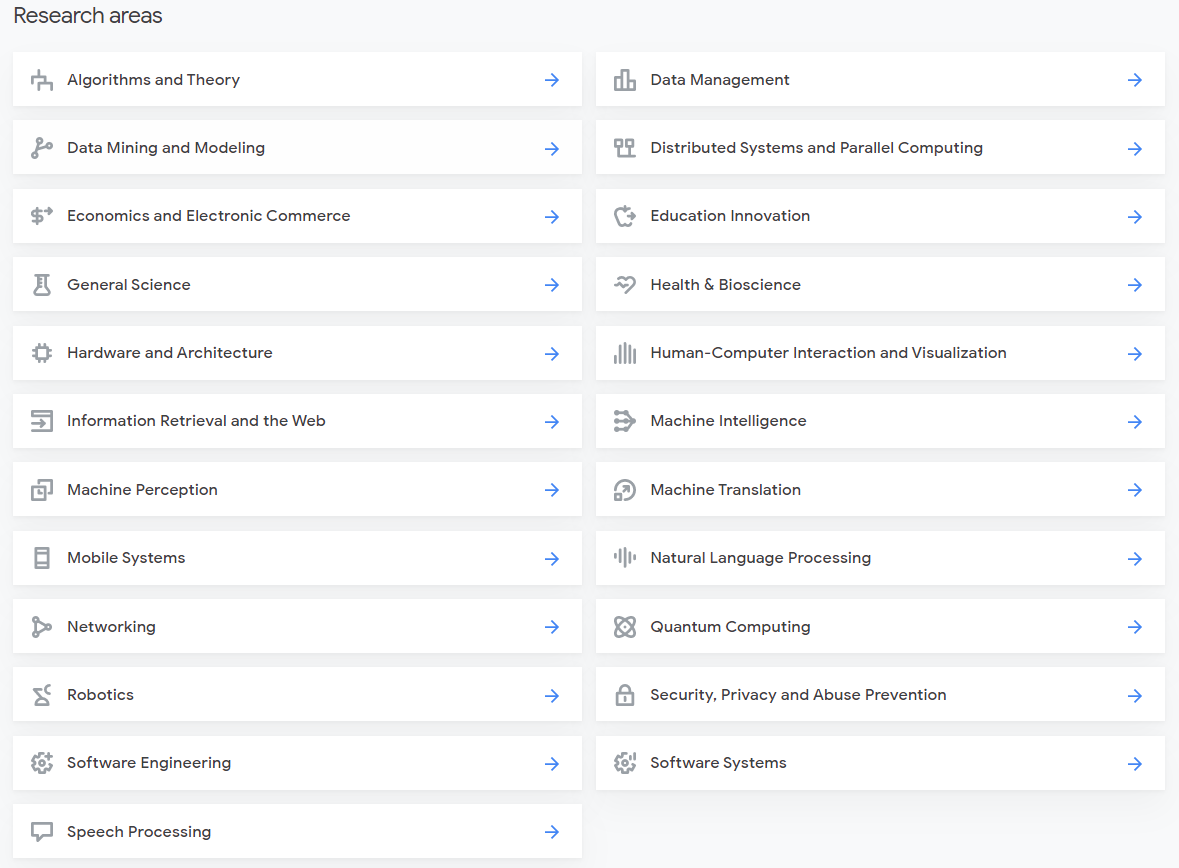
Task: Open Machine Intelligence via its arrow
Action: click(1135, 422)
